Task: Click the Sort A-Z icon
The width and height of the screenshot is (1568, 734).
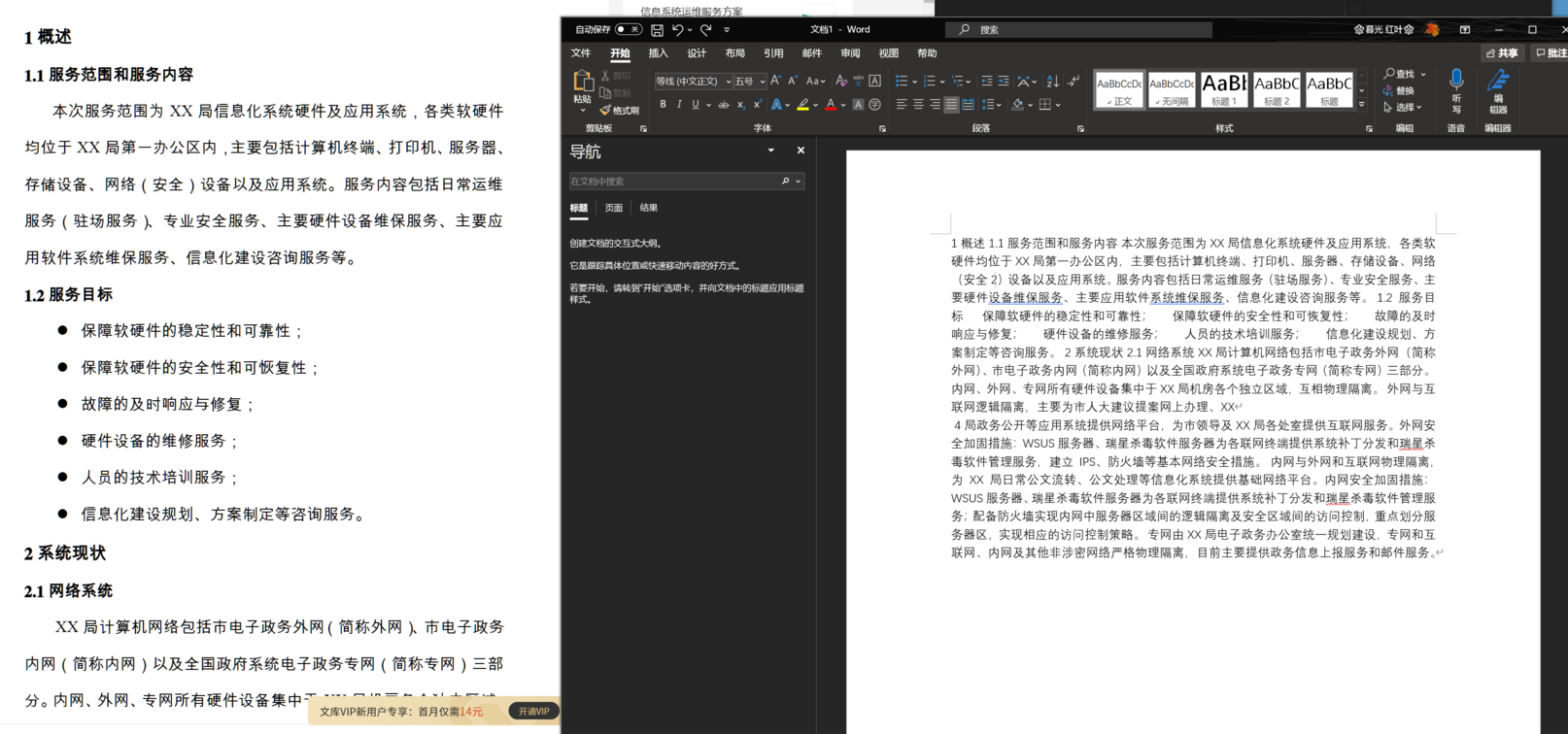Action: [x=1052, y=82]
